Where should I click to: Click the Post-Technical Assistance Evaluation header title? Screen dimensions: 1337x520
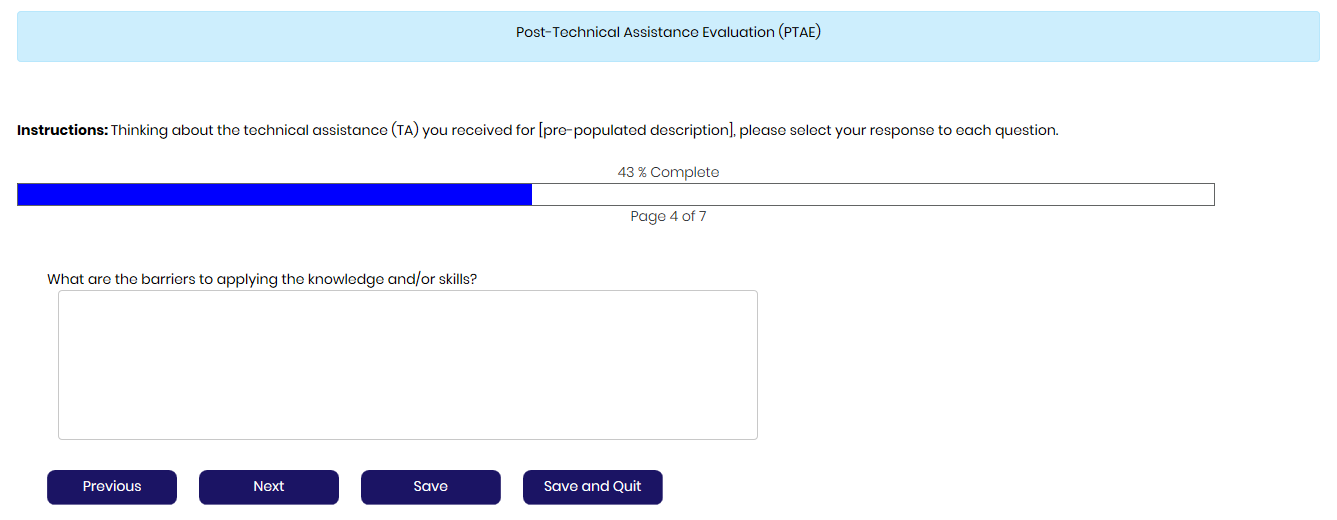668,32
